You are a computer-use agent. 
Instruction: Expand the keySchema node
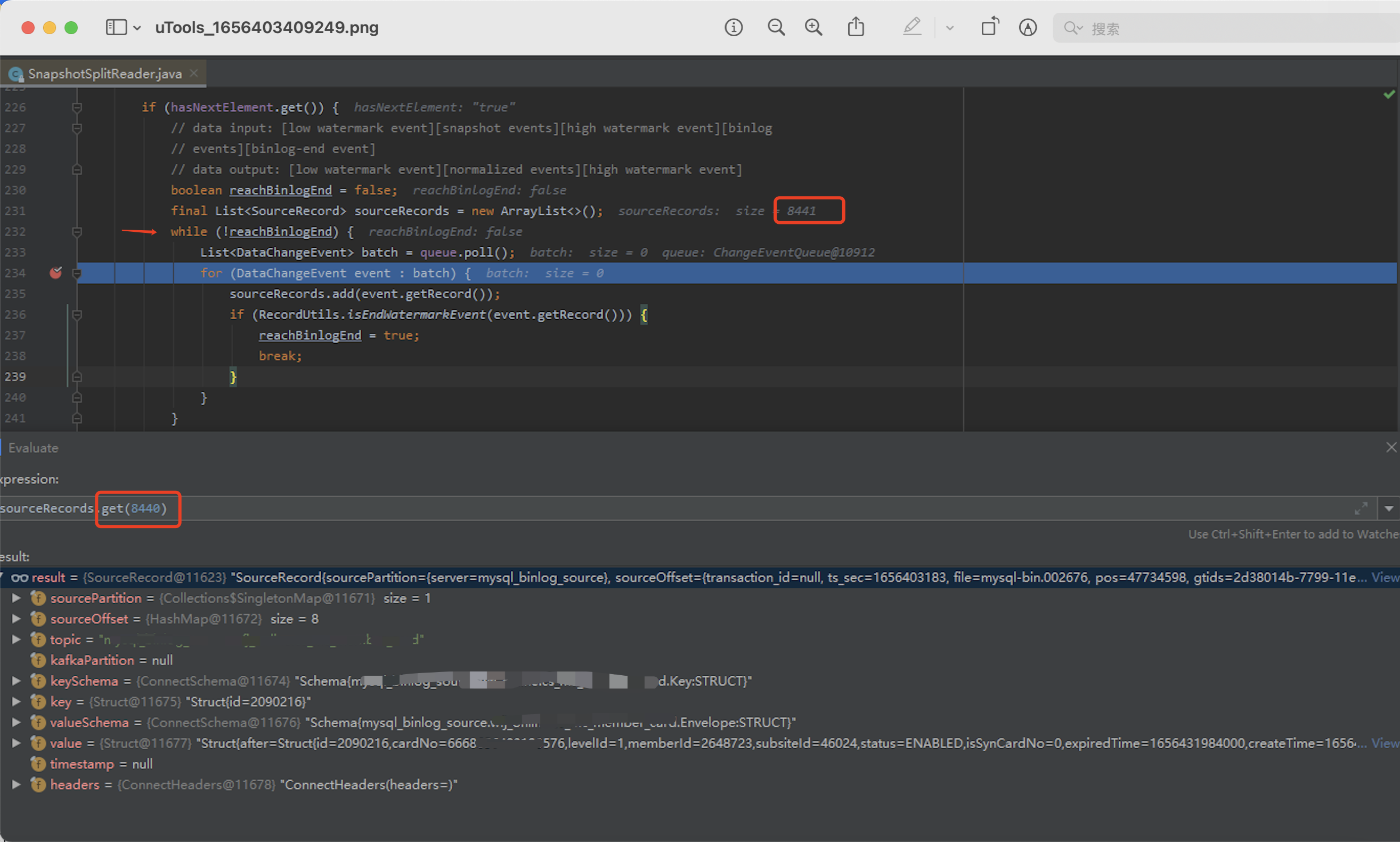[17, 681]
